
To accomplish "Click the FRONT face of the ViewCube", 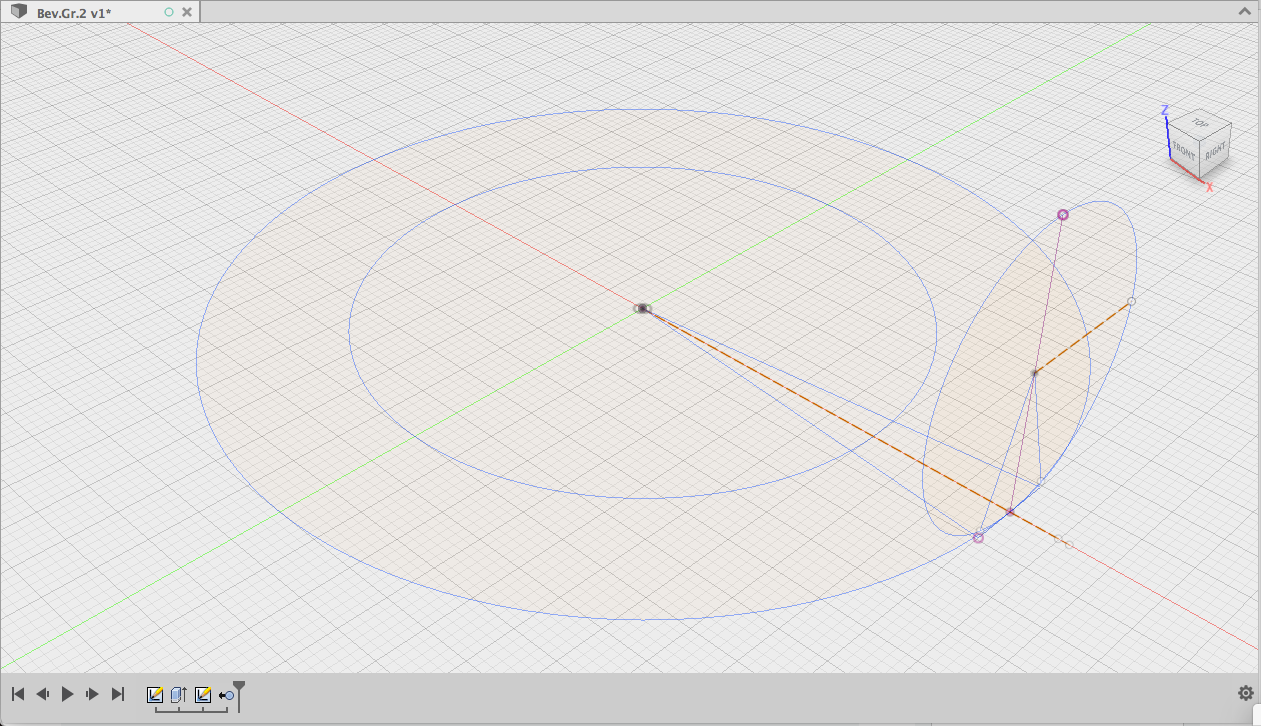I will (1183, 151).
